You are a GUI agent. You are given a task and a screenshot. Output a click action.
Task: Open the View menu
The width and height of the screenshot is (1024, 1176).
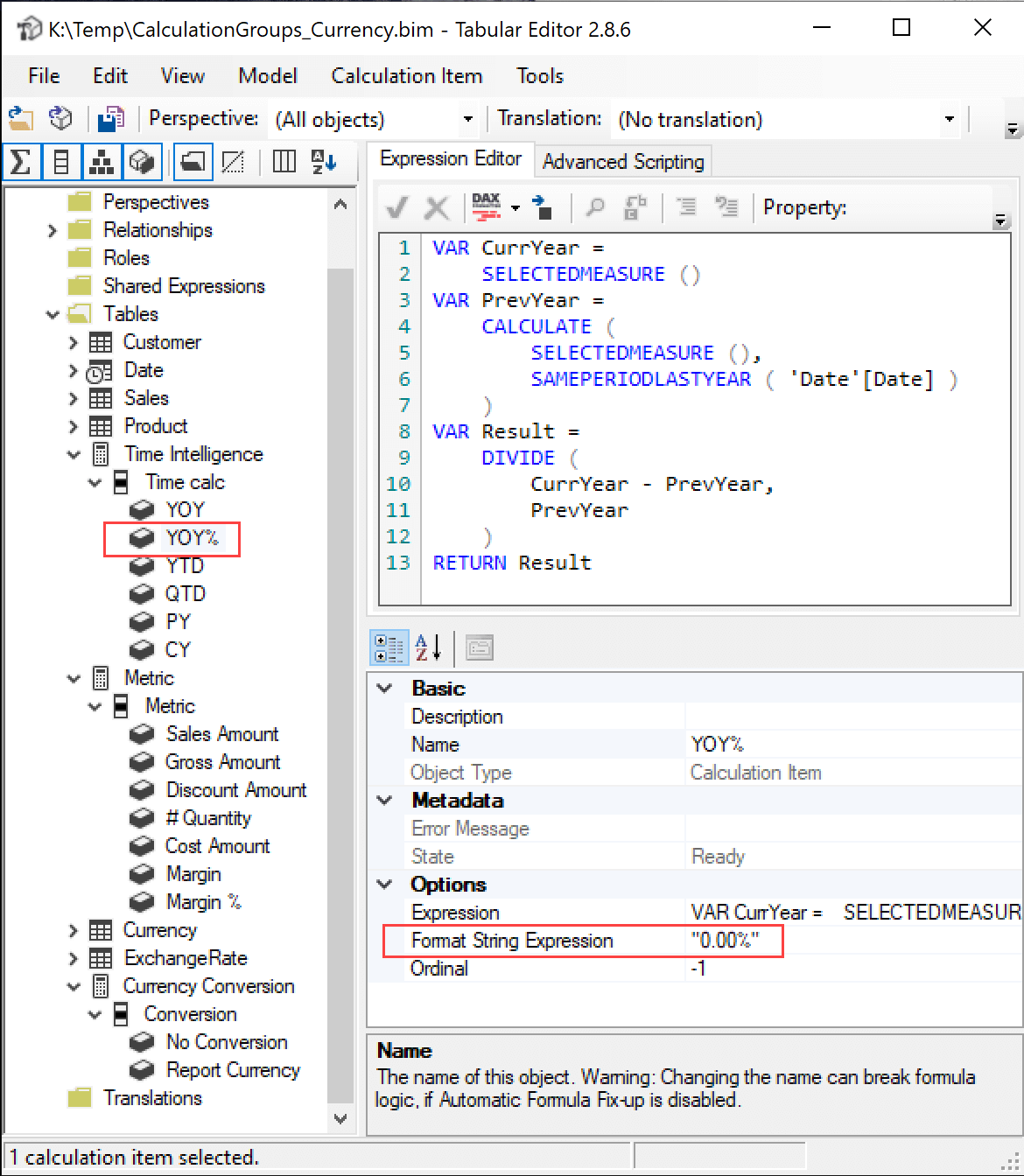point(183,76)
